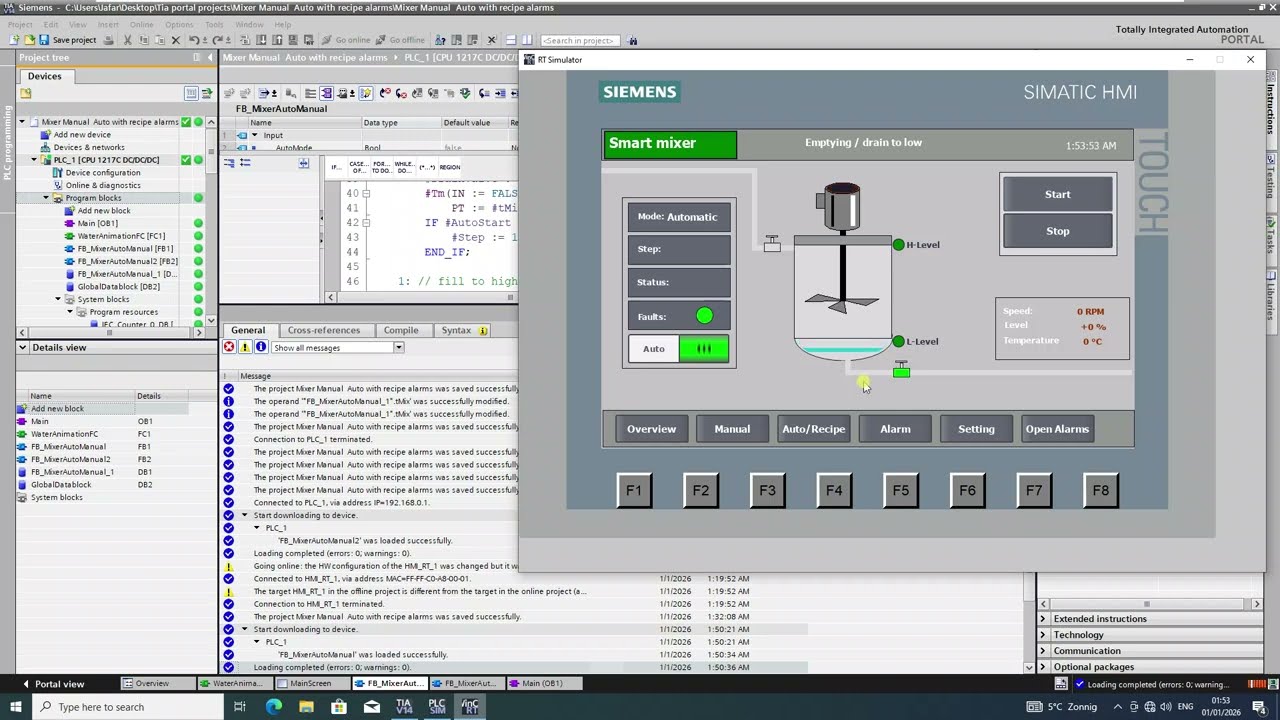The height and width of the screenshot is (720, 1280).
Task: Open the Overview screen on HMI
Action: point(651,429)
